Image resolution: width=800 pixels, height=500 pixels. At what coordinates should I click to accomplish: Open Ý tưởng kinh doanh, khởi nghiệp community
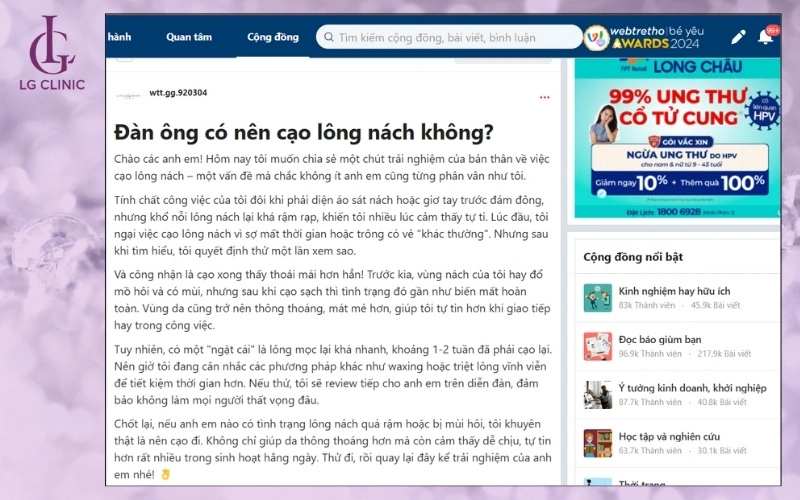692,388
